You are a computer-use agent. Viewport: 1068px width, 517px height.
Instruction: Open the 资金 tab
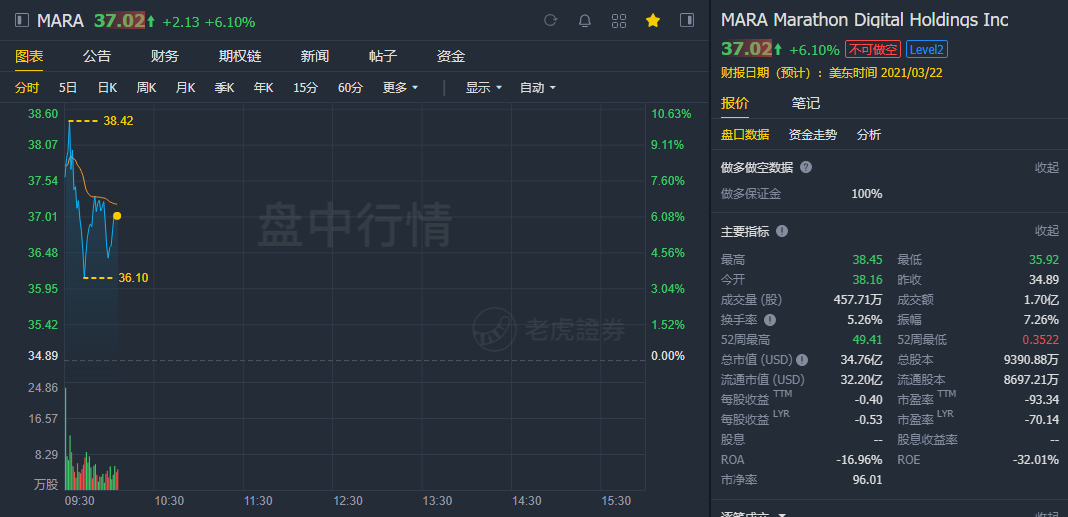(x=451, y=56)
